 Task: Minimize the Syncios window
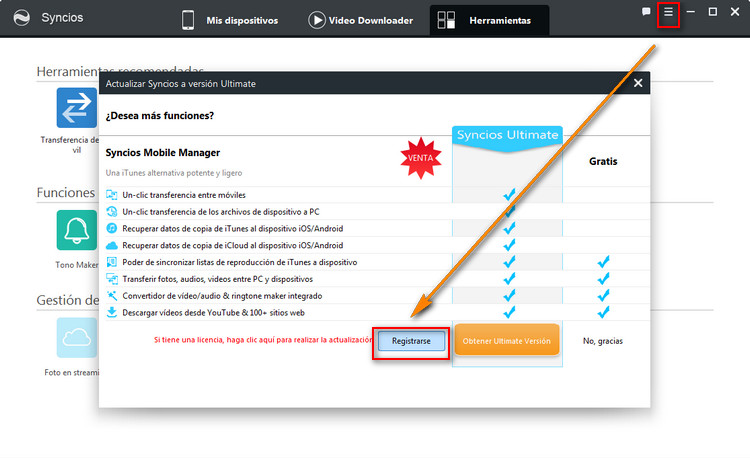[x=691, y=11]
